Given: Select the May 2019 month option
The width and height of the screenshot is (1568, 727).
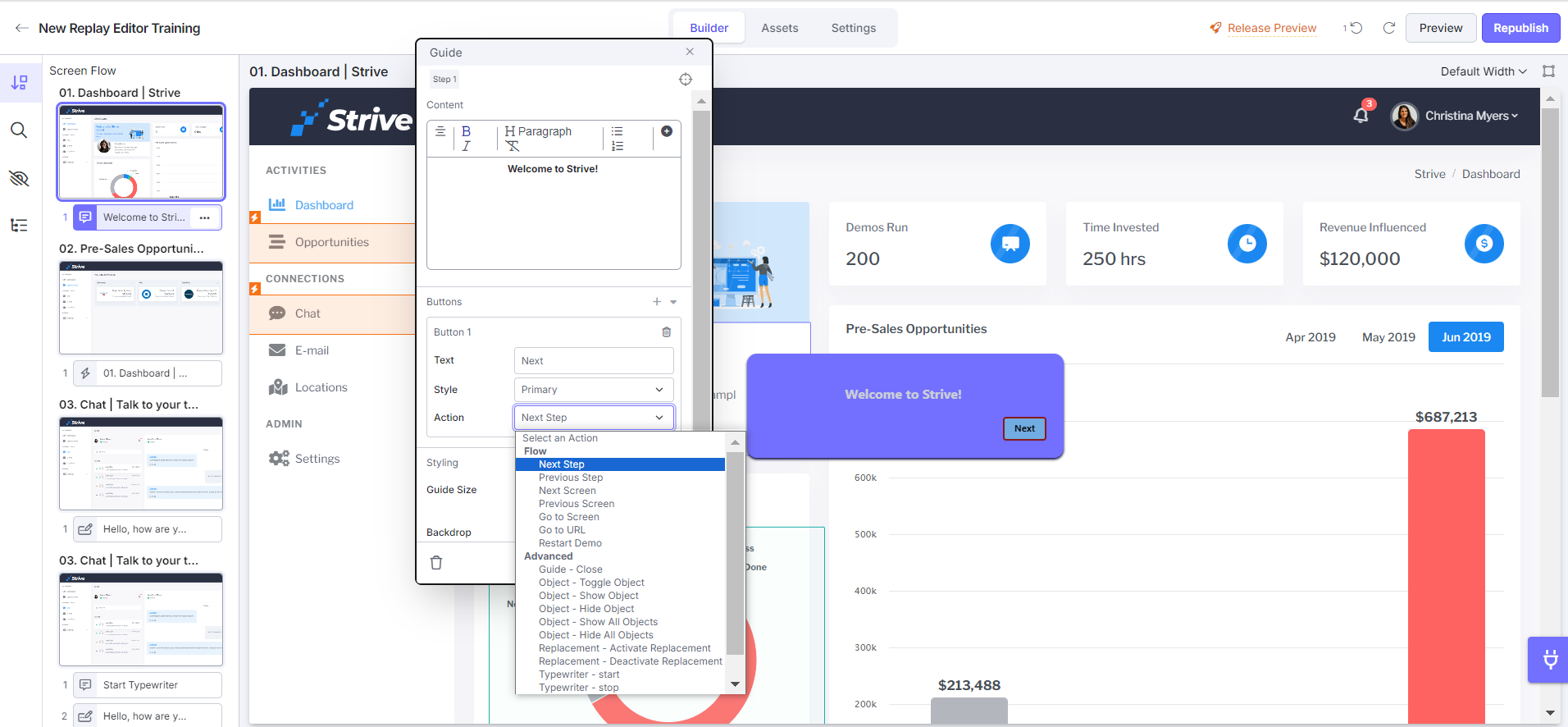Looking at the screenshot, I should [x=1388, y=337].
